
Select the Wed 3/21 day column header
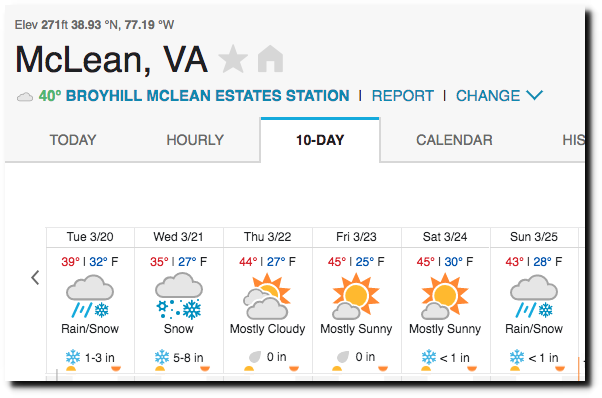tap(179, 237)
